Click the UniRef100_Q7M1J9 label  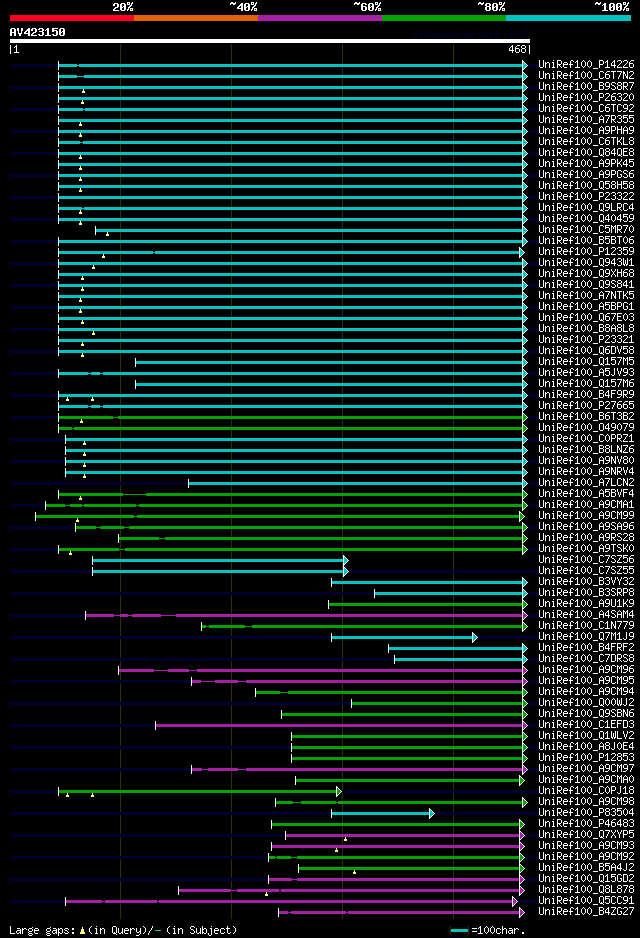pos(586,636)
